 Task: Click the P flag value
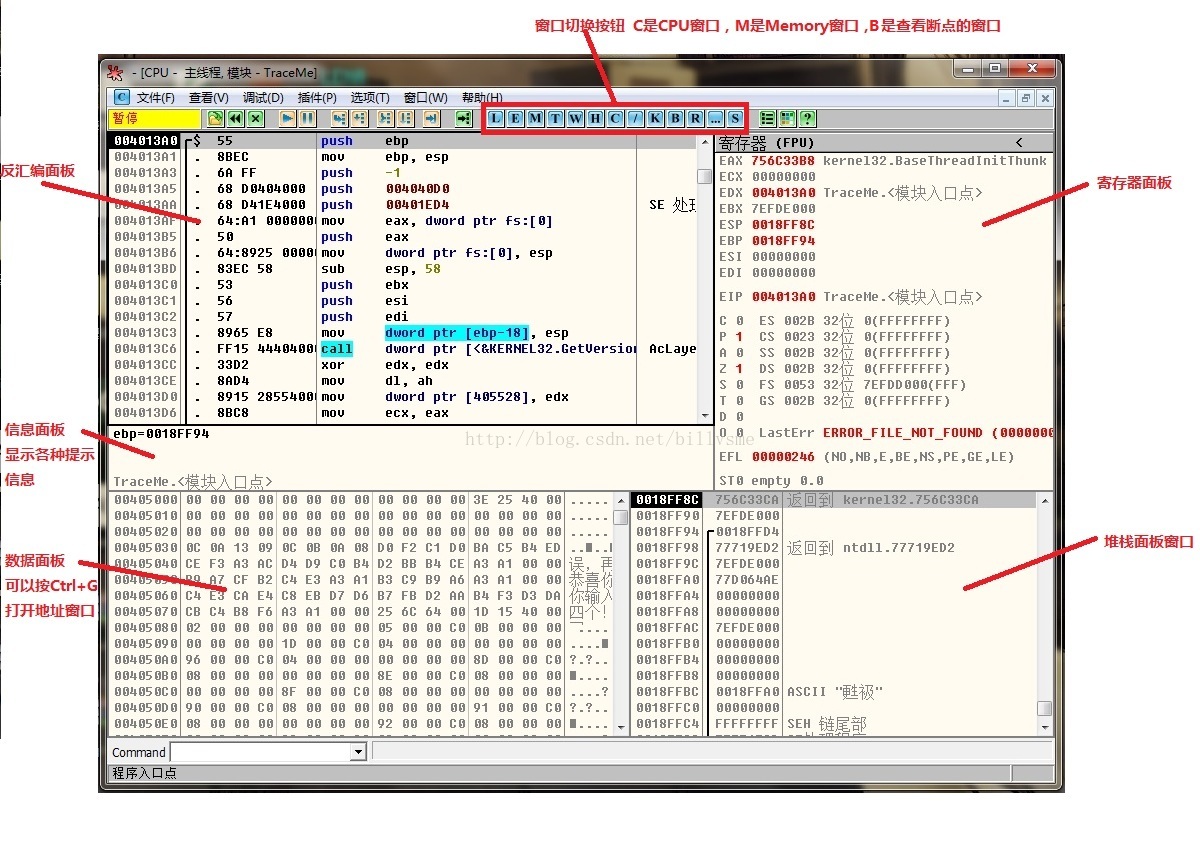coord(739,336)
